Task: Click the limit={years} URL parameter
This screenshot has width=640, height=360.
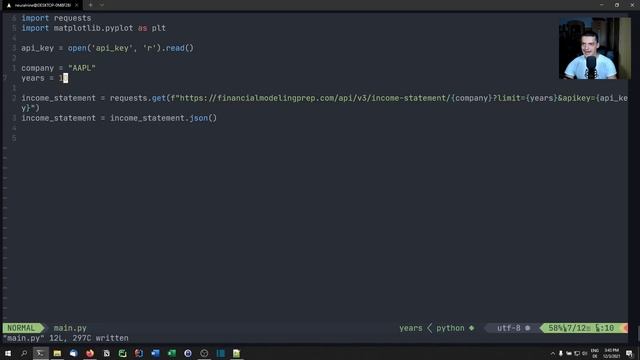Action: click(x=527, y=98)
